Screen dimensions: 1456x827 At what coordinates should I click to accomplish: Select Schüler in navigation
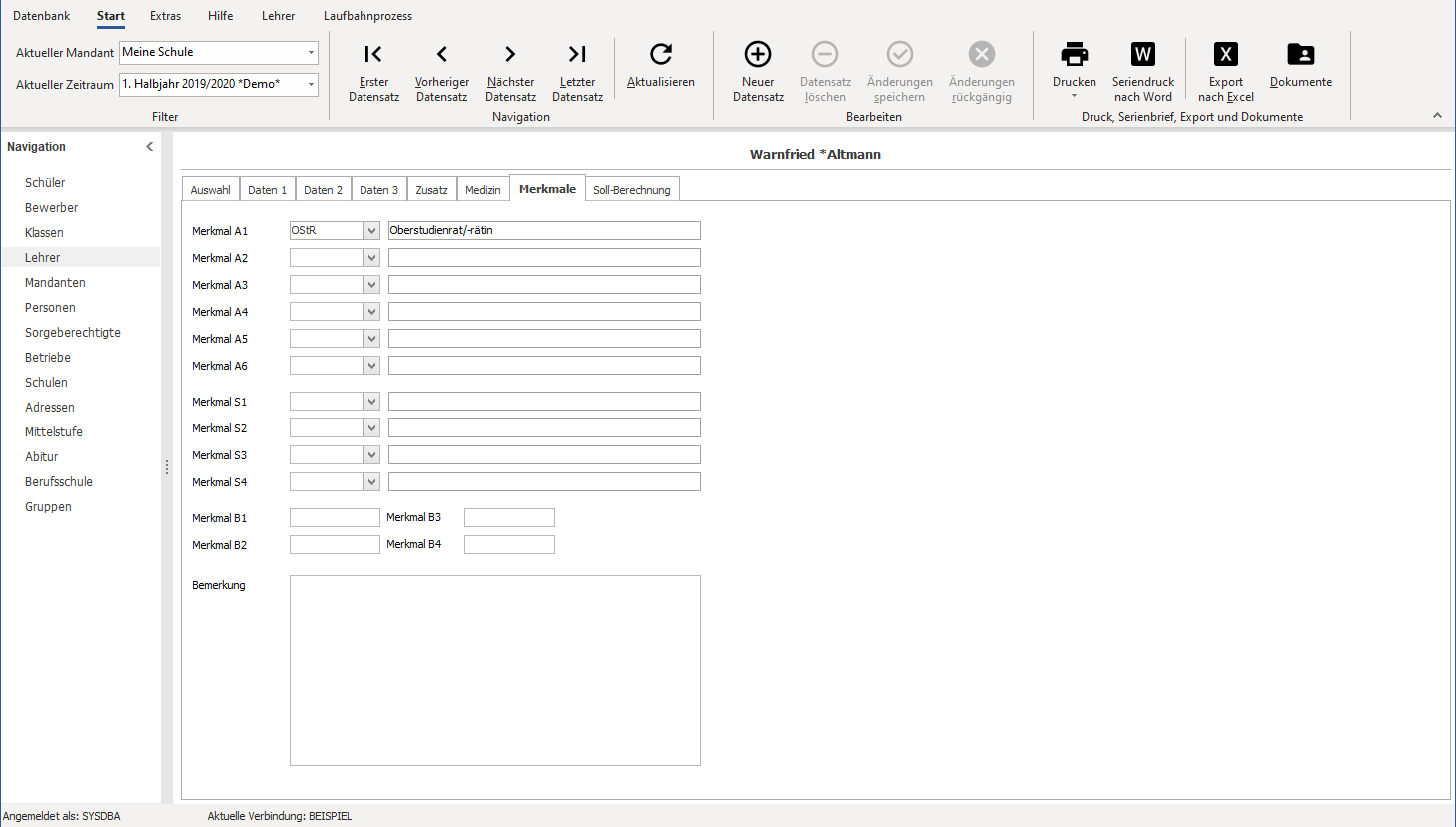click(45, 183)
